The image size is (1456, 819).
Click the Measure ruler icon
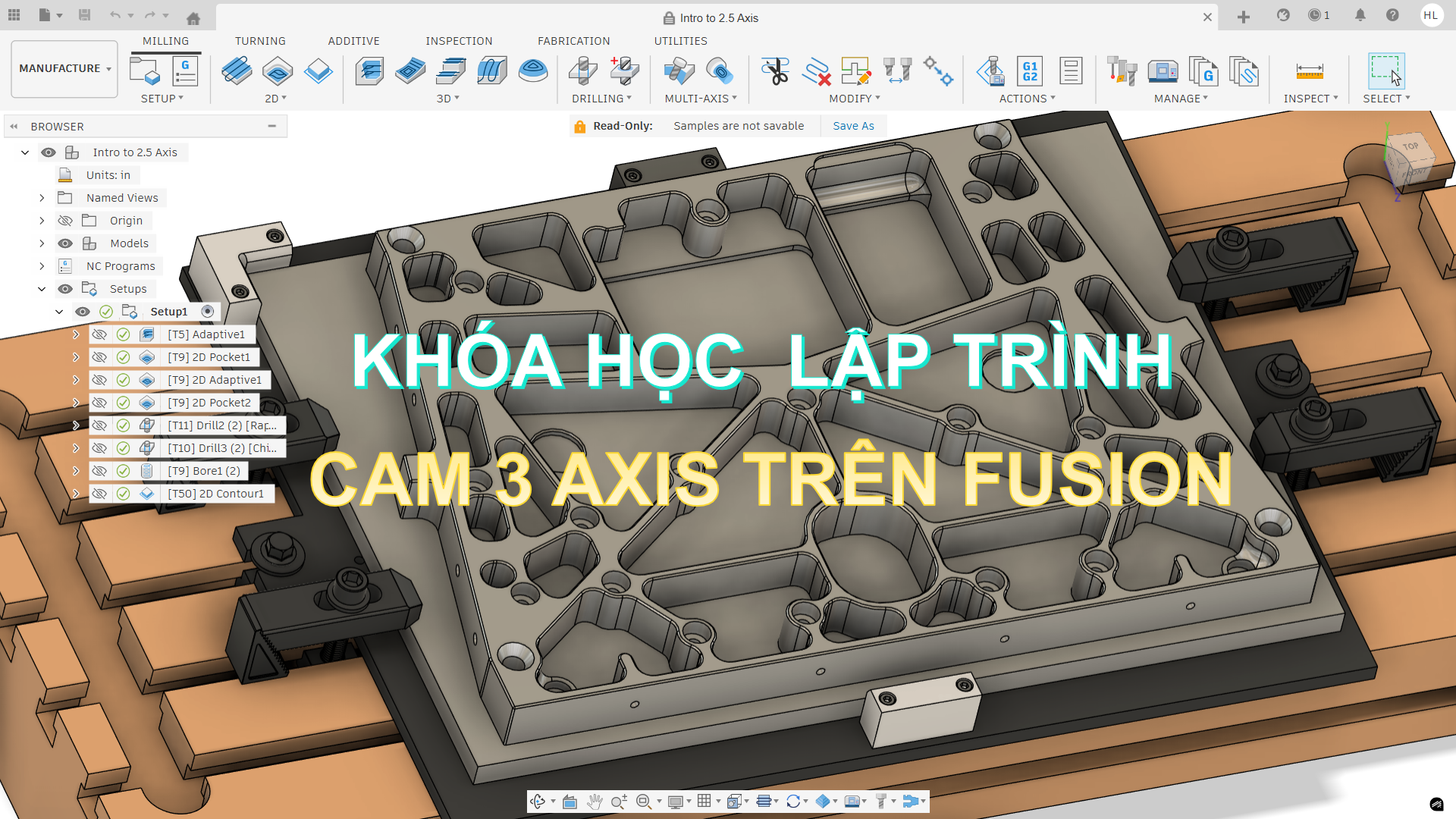coord(1310,71)
